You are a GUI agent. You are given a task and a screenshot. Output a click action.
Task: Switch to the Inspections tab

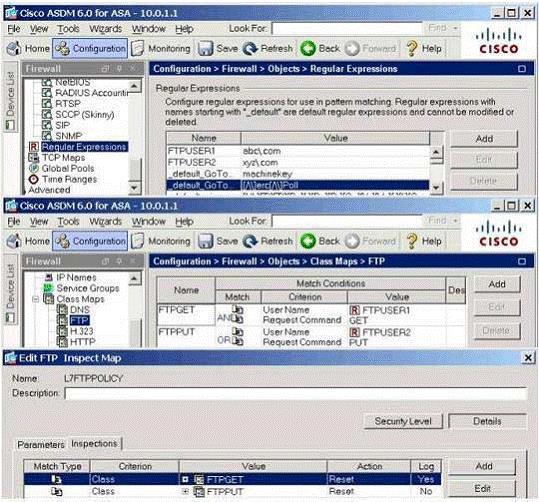click(x=94, y=444)
